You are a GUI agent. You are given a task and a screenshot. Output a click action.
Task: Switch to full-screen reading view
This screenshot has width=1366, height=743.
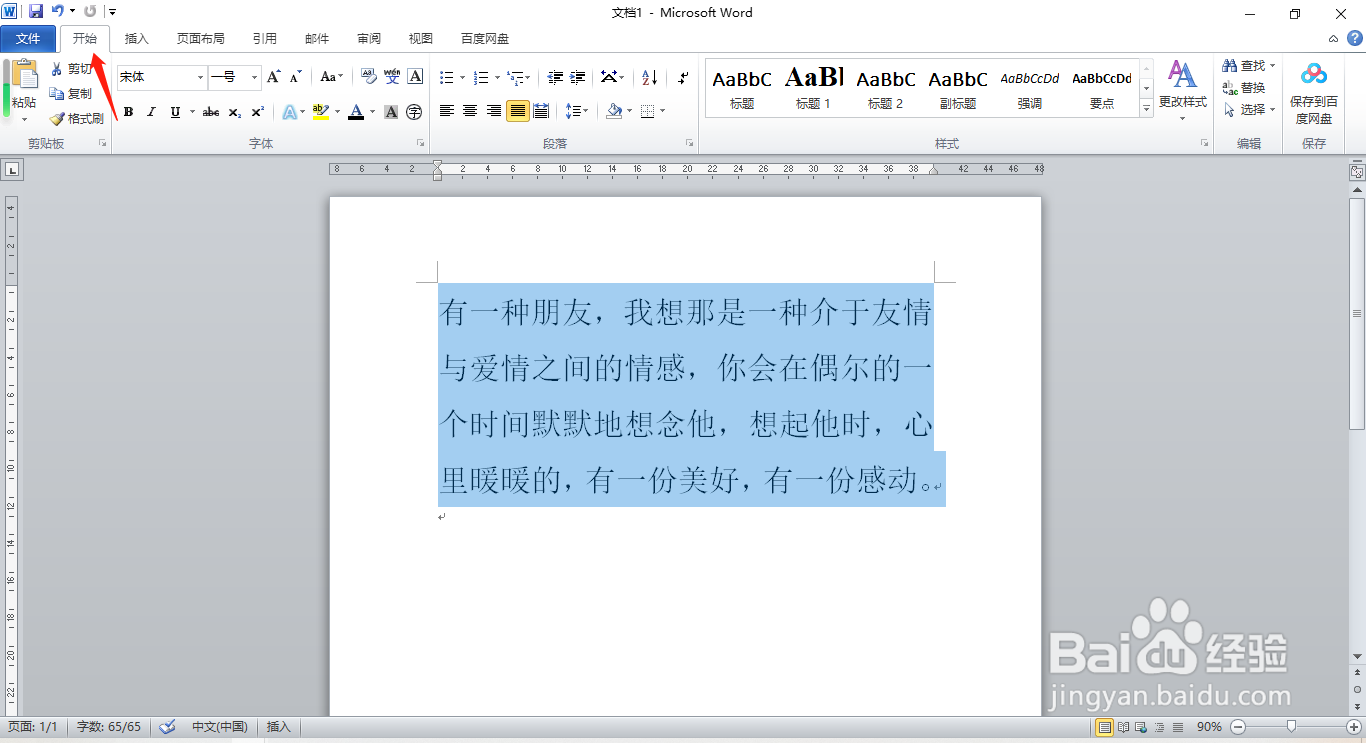[1124, 727]
